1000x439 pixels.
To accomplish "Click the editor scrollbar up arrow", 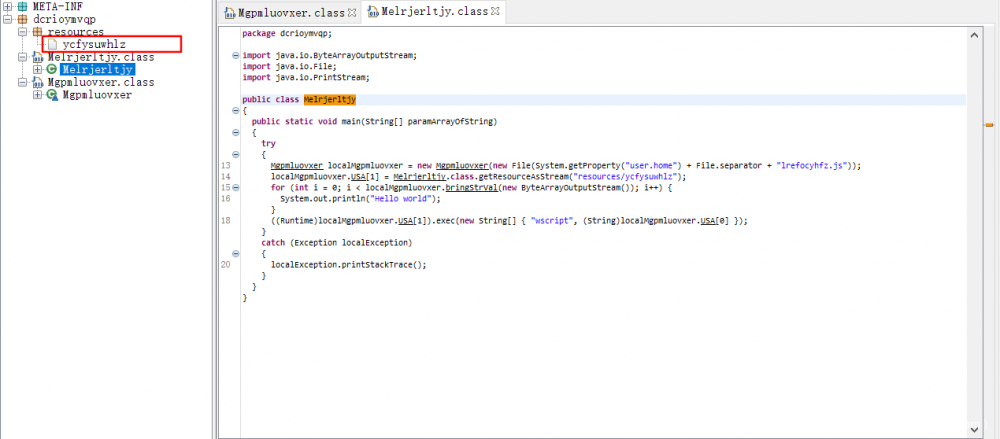I will (974, 36).
